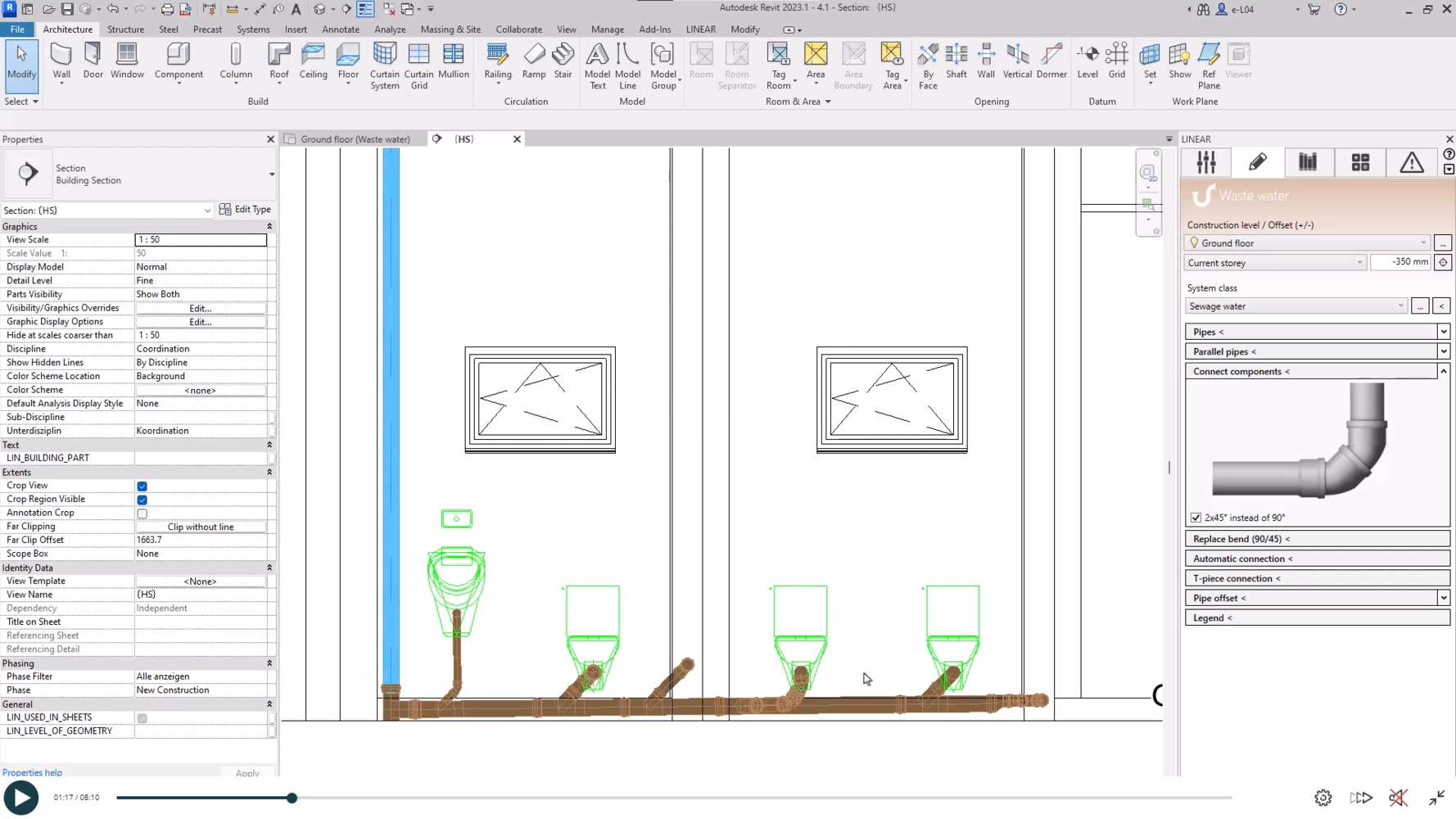This screenshot has height=819, width=1456.
Task: Open the Properties help link
Action: tap(32, 772)
